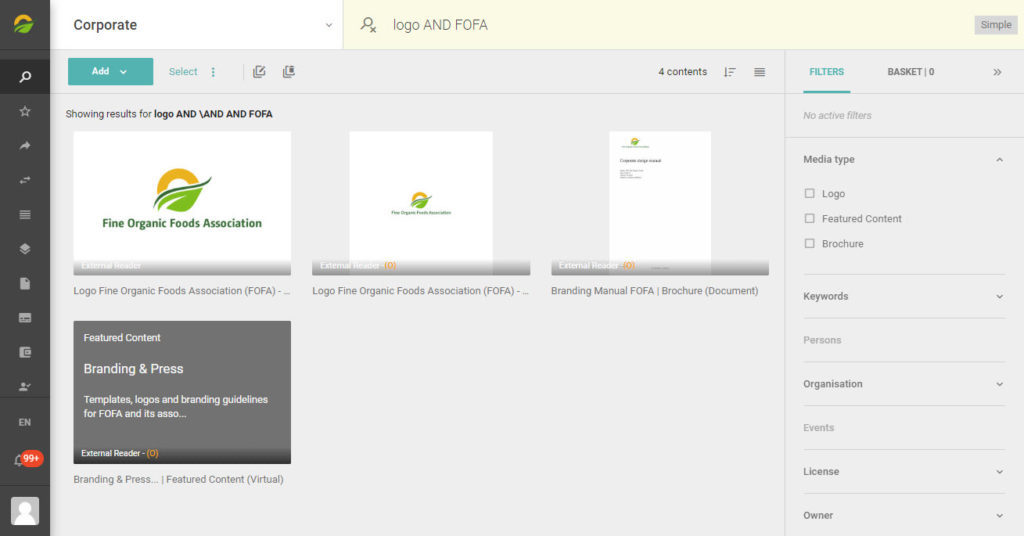Click the Select link
The width and height of the screenshot is (1024, 536).
tap(183, 72)
